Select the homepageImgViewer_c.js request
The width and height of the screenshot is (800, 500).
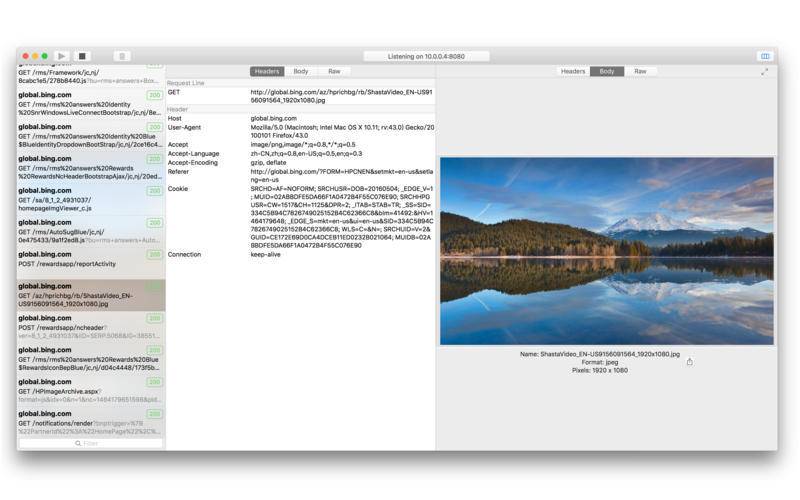91,199
